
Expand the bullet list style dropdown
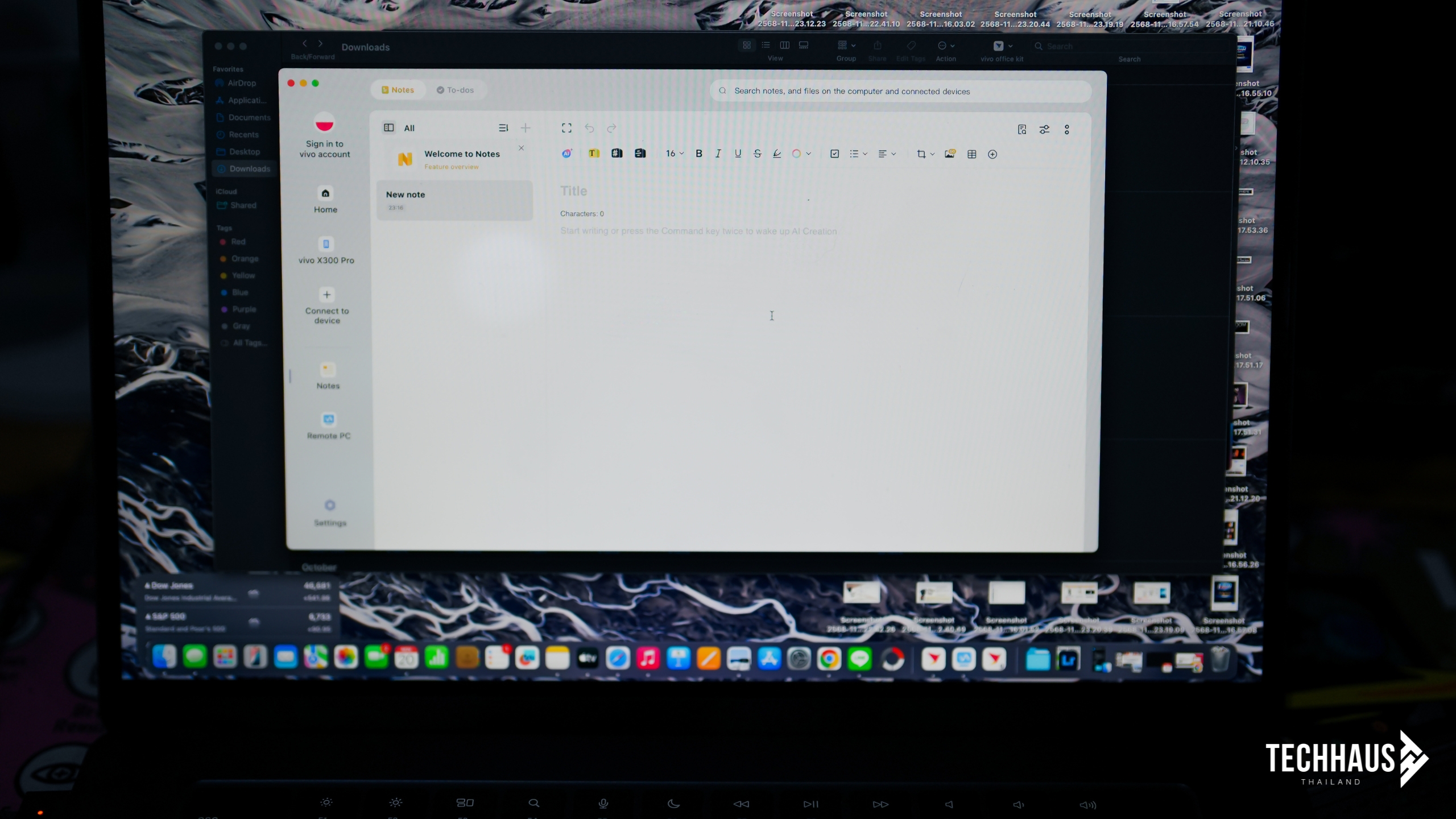(864, 154)
